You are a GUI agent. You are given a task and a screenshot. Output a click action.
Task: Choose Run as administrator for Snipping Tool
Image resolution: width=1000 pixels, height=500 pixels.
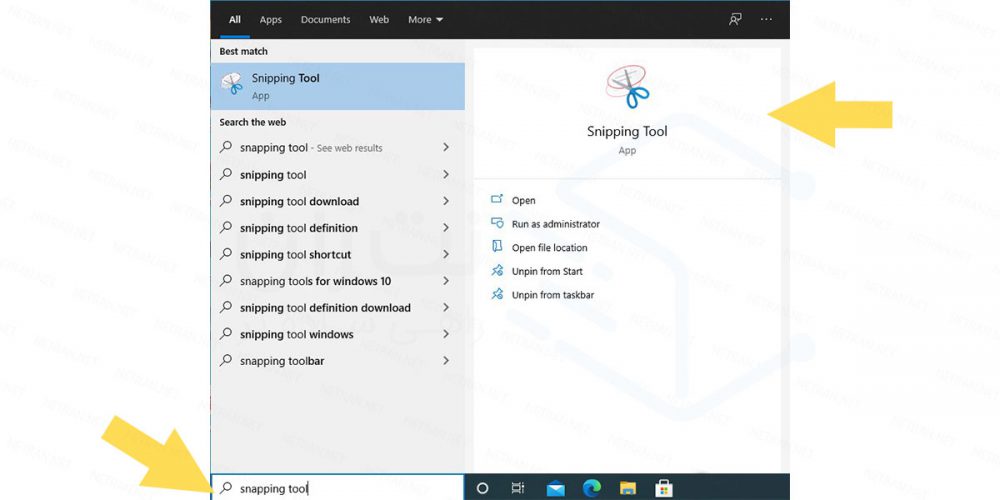555,224
